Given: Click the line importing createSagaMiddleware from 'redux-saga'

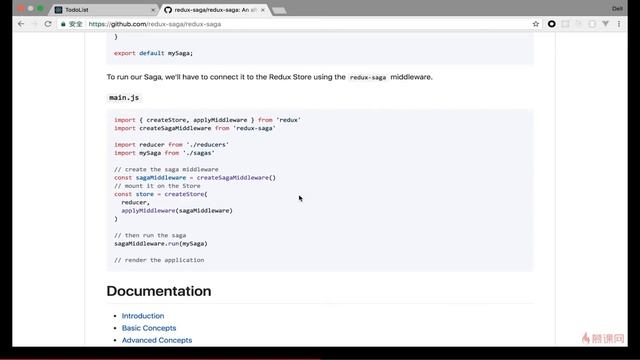Looking at the screenshot, I should [x=195, y=128].
